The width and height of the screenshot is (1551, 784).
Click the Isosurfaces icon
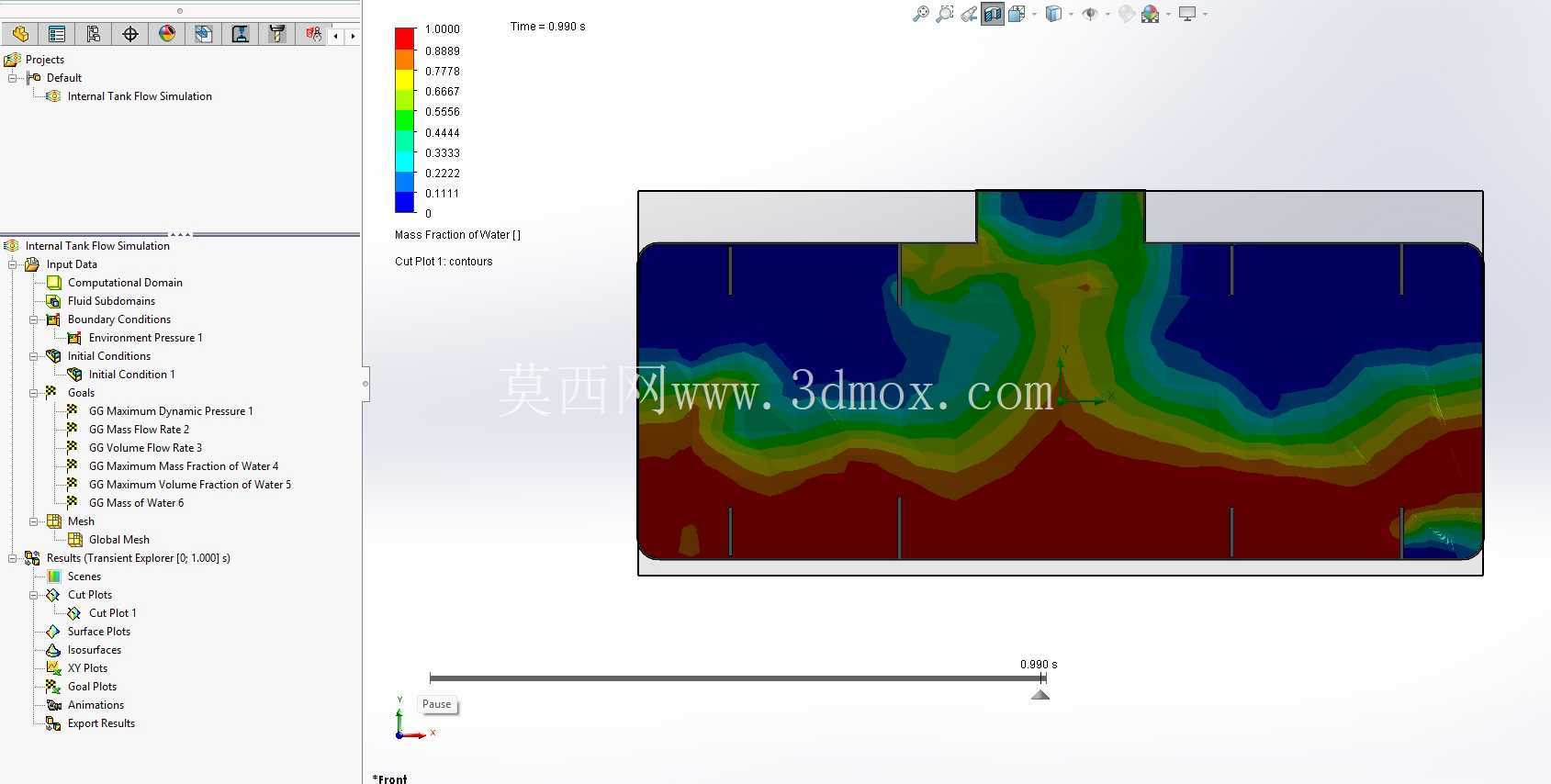(x=54, y=650)
